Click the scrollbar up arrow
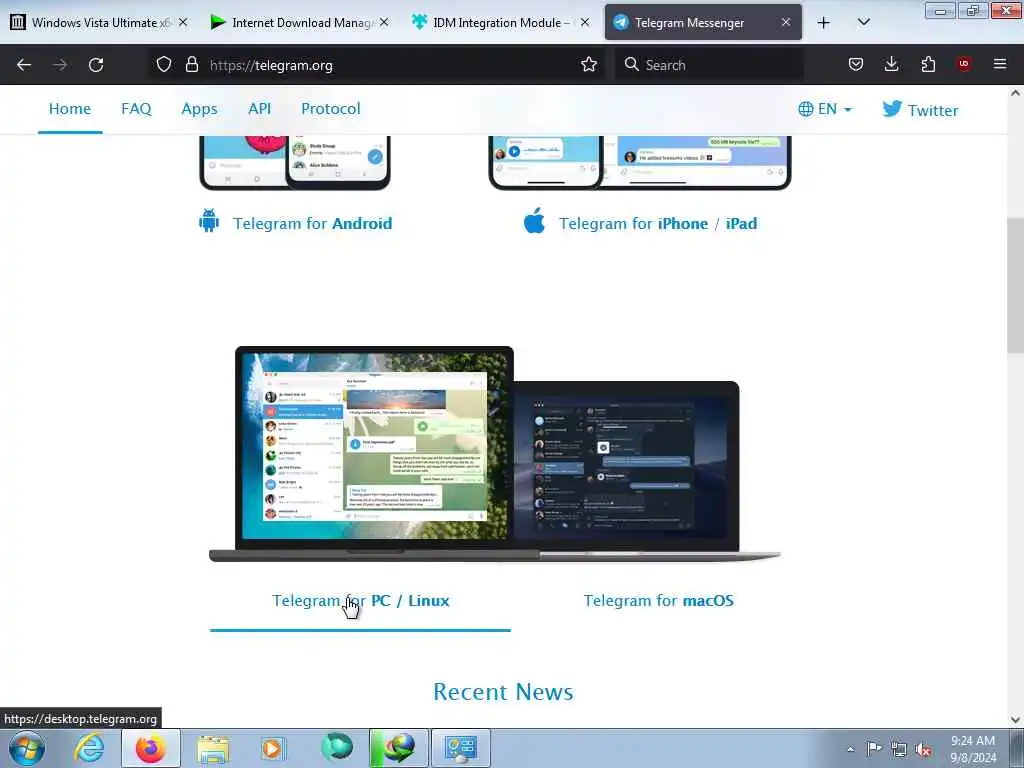 pyautogui.click(x=1015, y=93)
